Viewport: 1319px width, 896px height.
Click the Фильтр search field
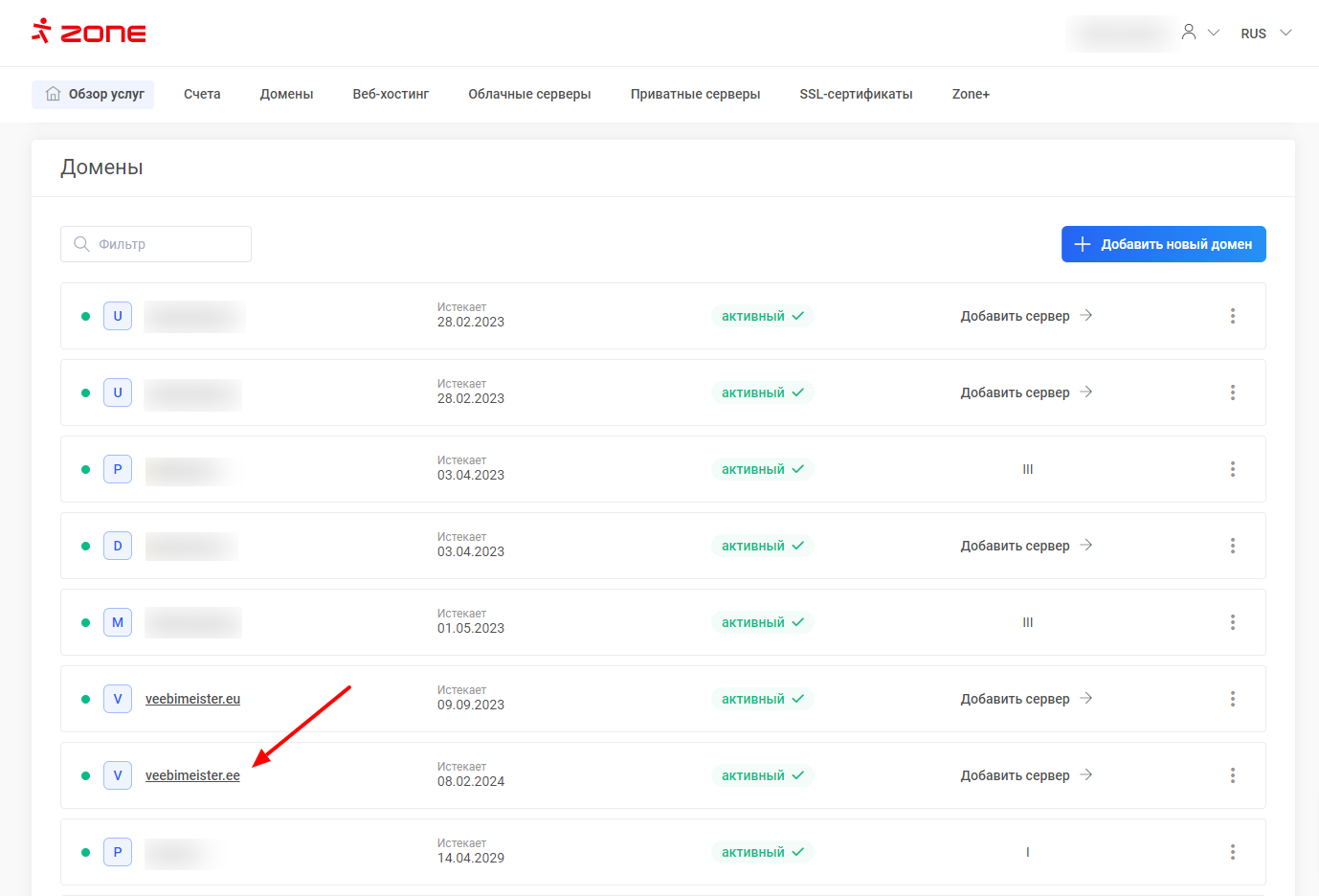pos(156,244)
